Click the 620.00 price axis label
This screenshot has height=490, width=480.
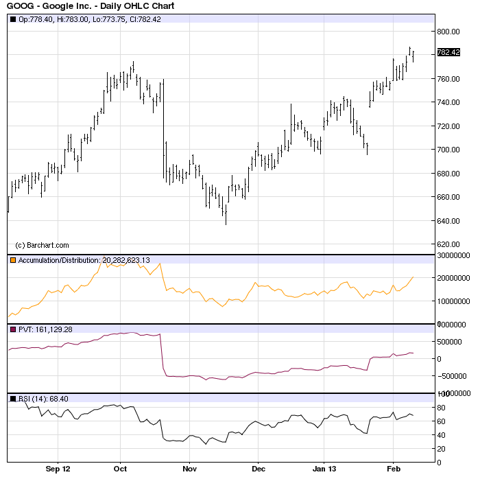coord(448,244)
